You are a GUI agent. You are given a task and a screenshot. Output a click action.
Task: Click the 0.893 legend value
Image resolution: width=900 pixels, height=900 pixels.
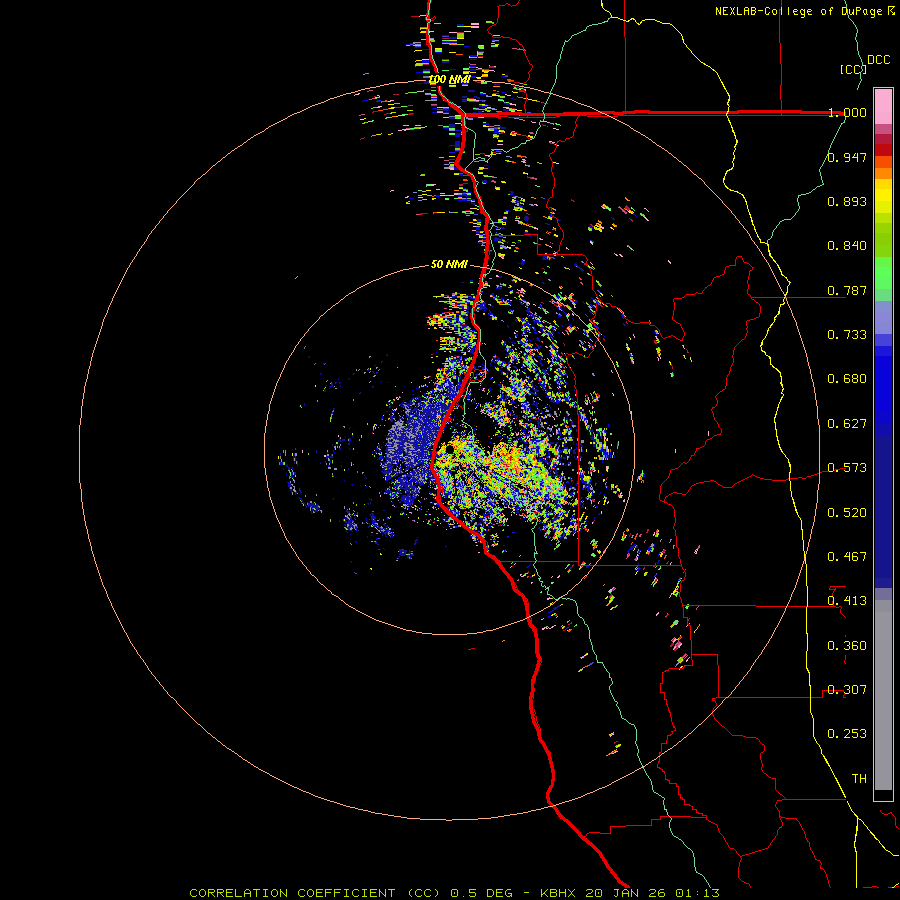point(847,201)
